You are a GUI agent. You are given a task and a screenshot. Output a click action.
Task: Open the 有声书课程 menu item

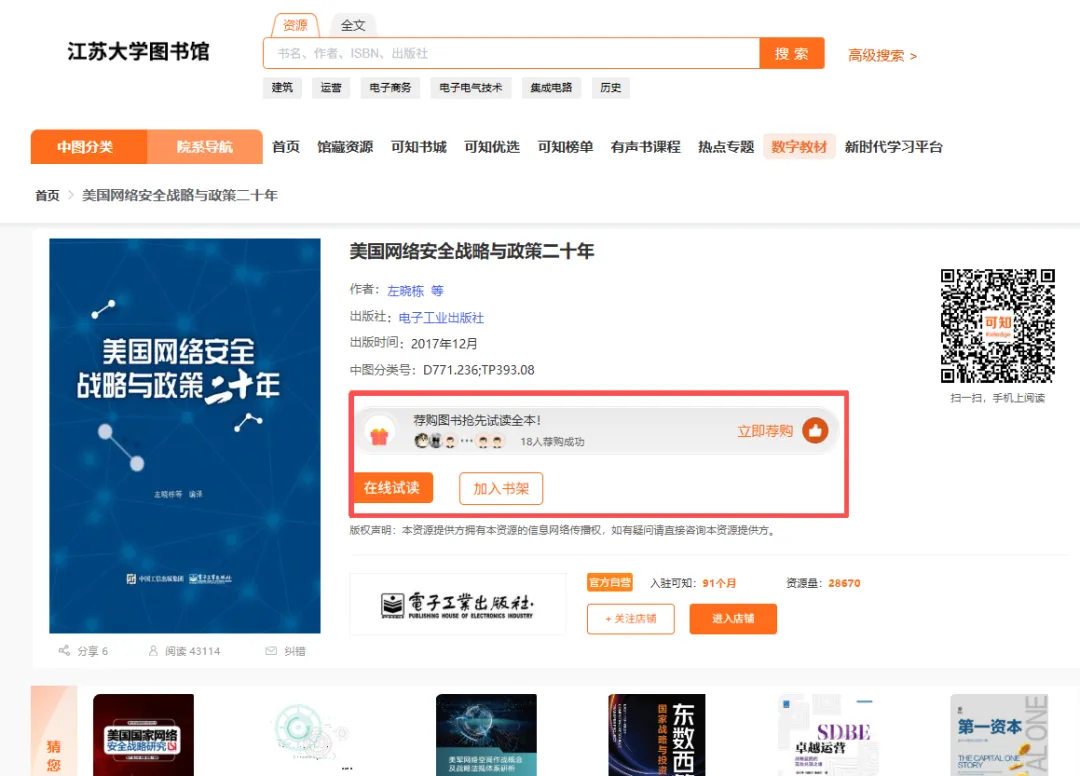(645, 147)
